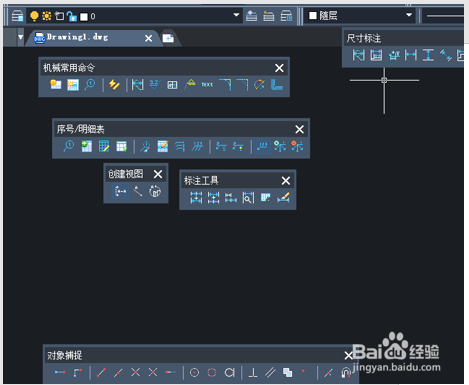Click first smart dimension icon in 尺寸标注
This screenshot has width=469, height=385.
[x=358, y=55]
